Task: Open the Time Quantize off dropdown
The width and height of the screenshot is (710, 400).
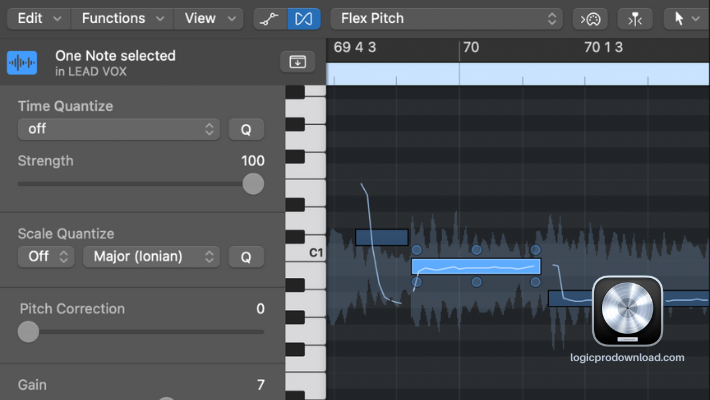Action: coord(119,129)
